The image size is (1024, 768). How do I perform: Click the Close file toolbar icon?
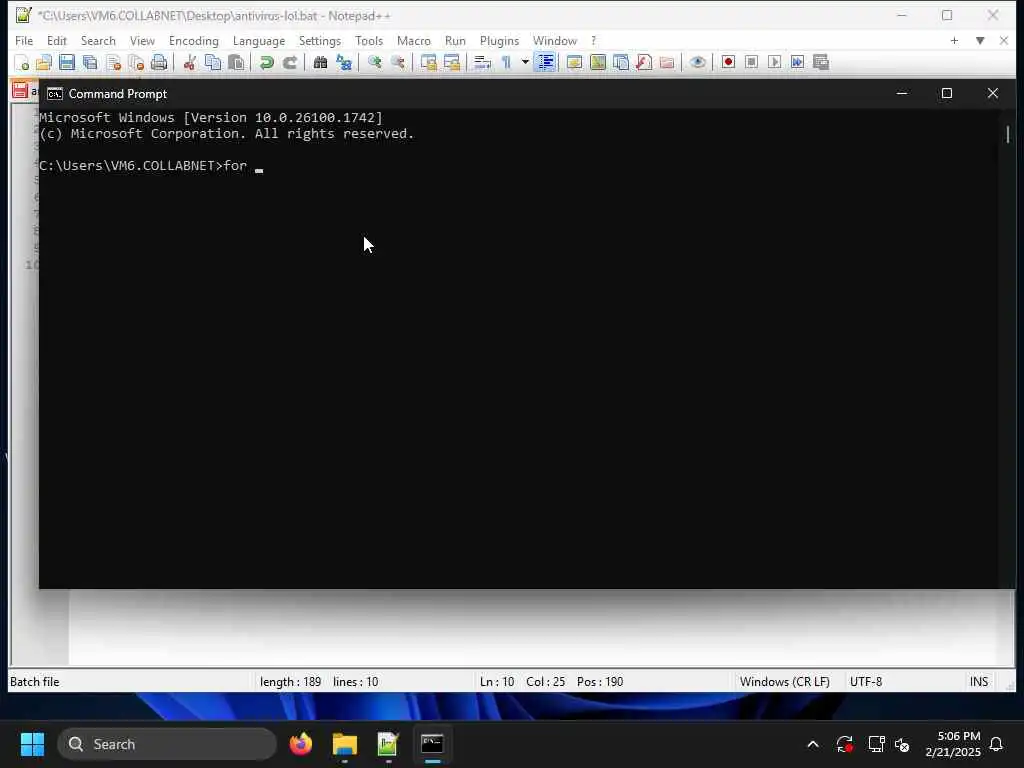click(x=114, y=63)
